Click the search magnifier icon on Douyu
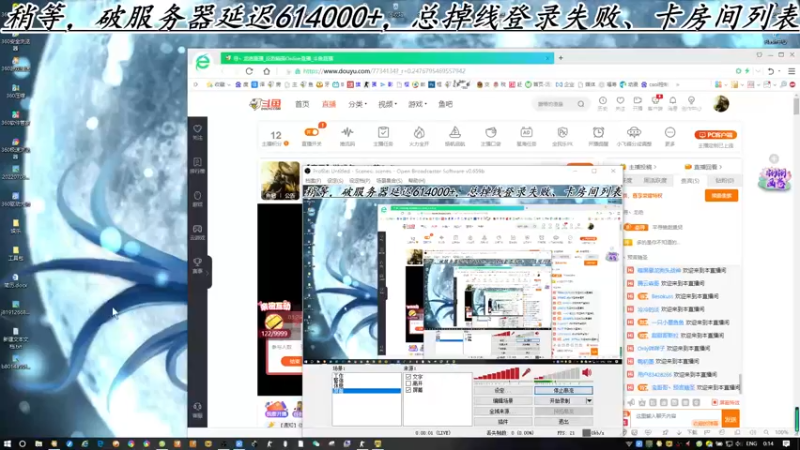Screen dimensions: 800x450 [581, 104]
